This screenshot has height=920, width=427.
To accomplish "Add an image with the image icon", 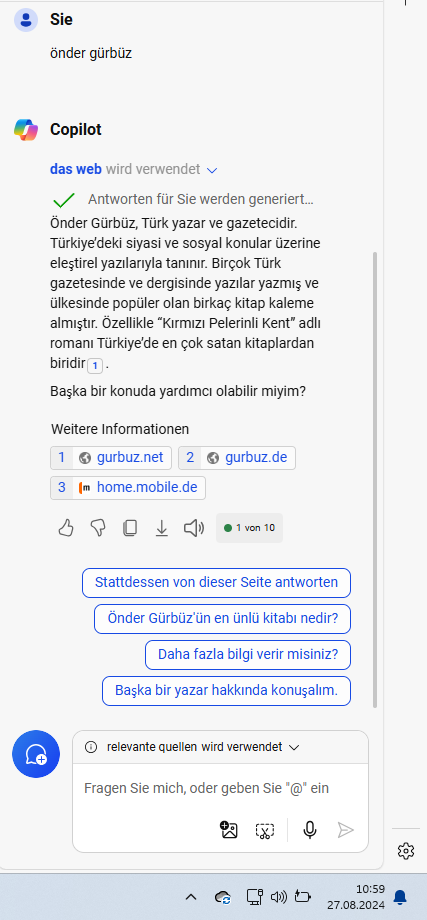I will [x=229, y=830].
